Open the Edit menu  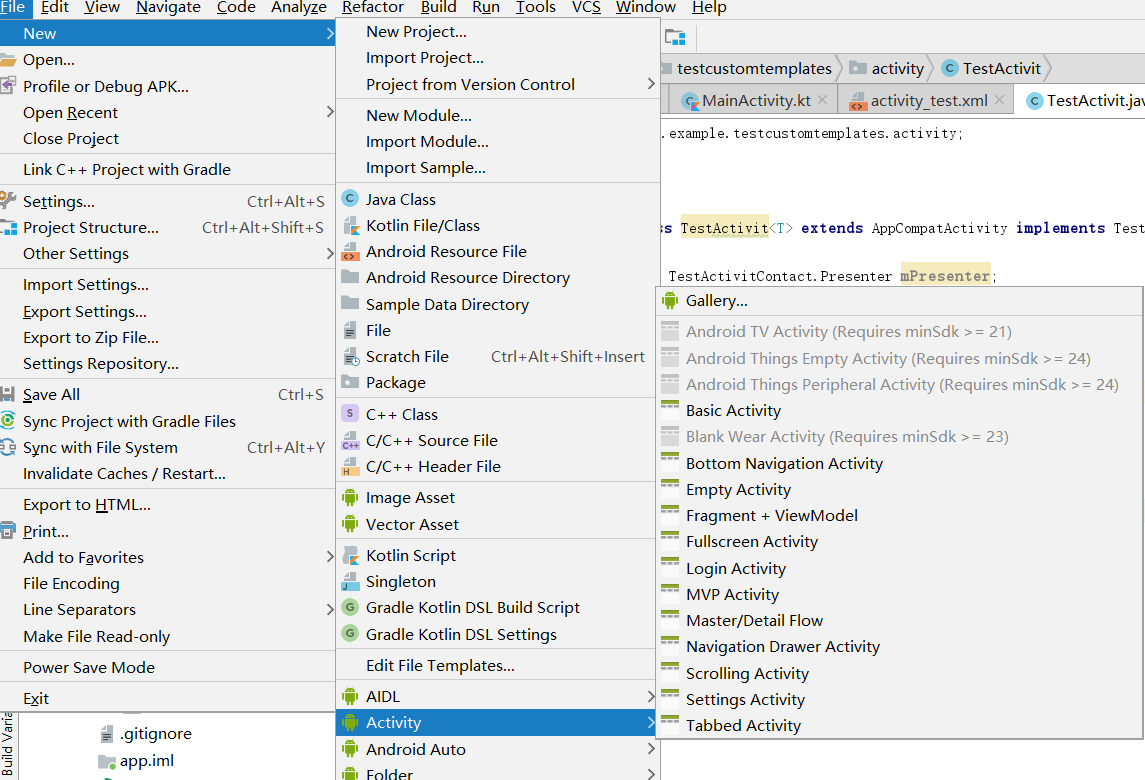click(55, 7)
